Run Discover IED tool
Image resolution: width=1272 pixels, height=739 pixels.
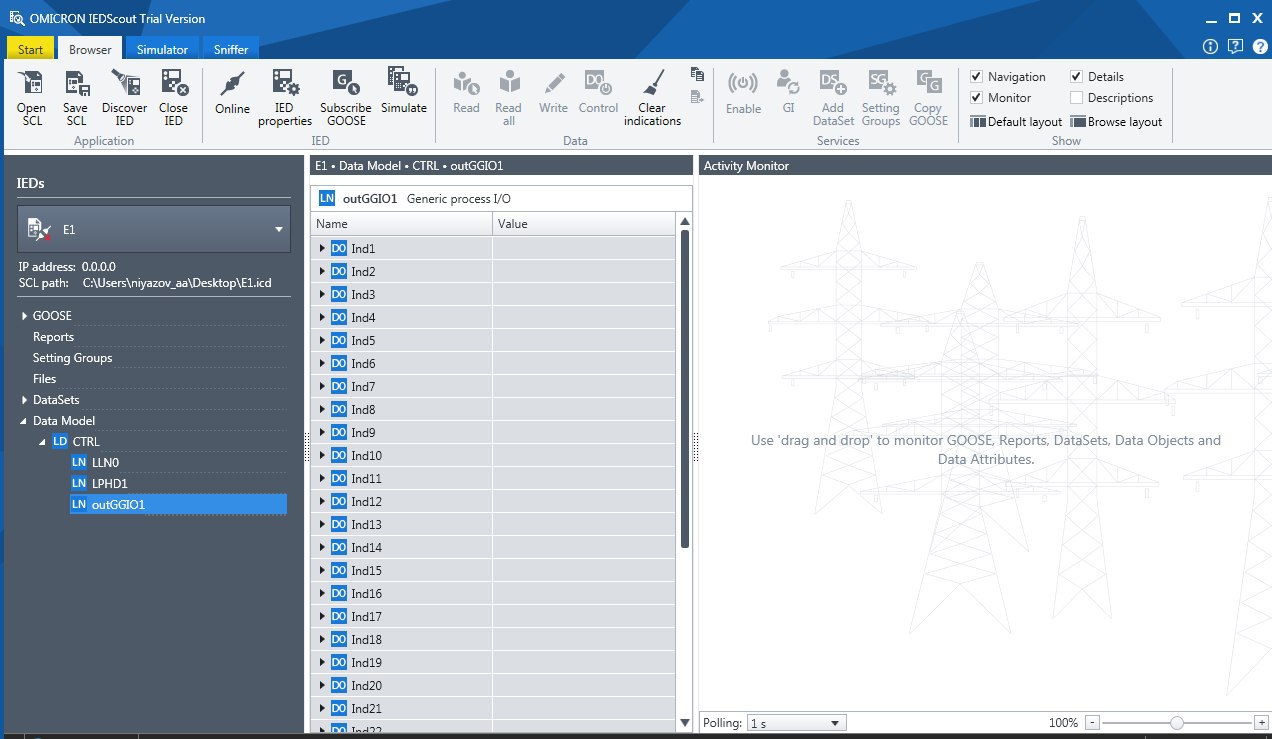(x=124, y=97)
